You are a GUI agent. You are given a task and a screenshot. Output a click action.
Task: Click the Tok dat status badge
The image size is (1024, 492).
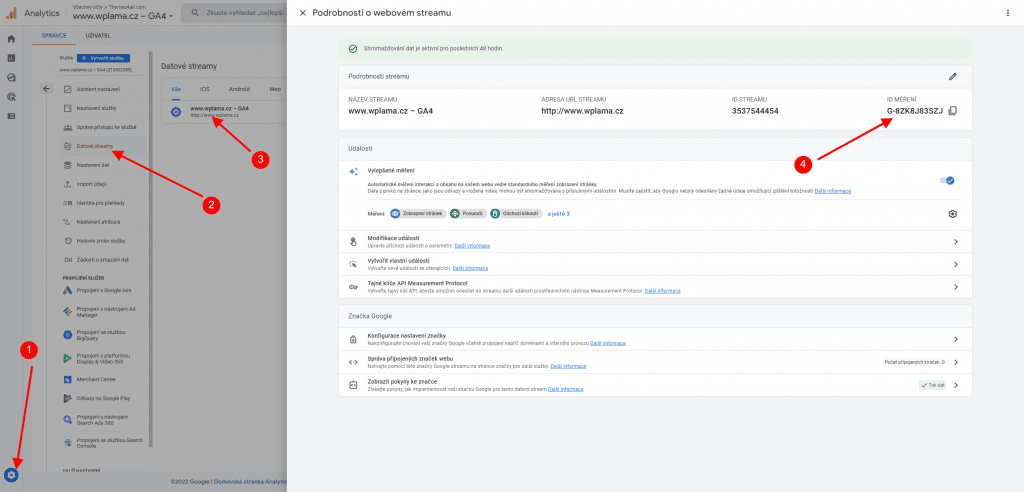pyautogui.click(x=933, y=385)
